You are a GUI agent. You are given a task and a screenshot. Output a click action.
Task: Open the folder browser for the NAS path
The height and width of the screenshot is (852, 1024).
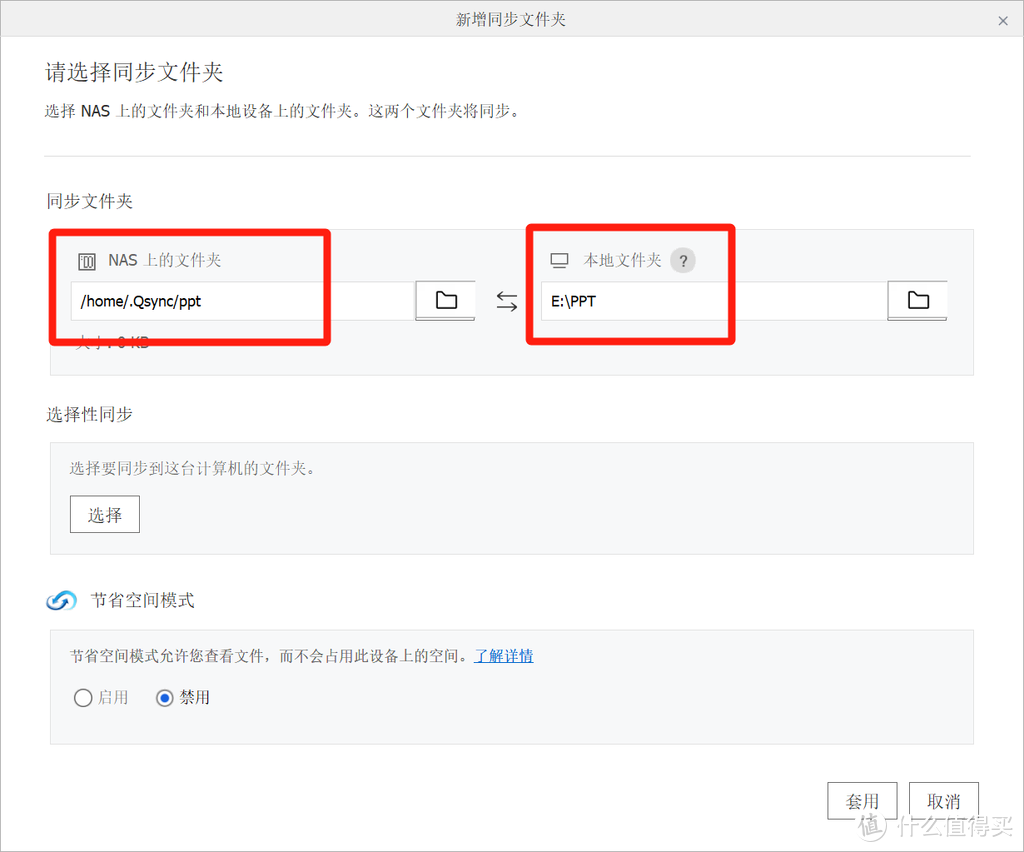444,300
